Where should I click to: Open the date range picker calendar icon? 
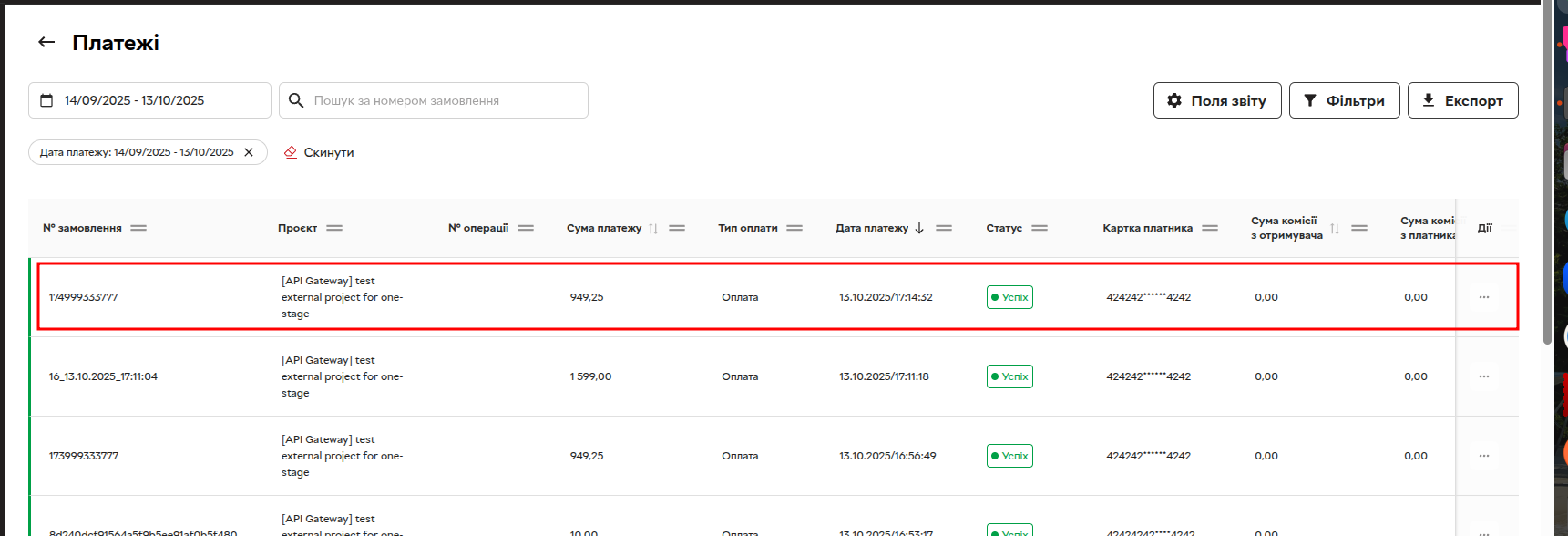click(x=46, y=100)
